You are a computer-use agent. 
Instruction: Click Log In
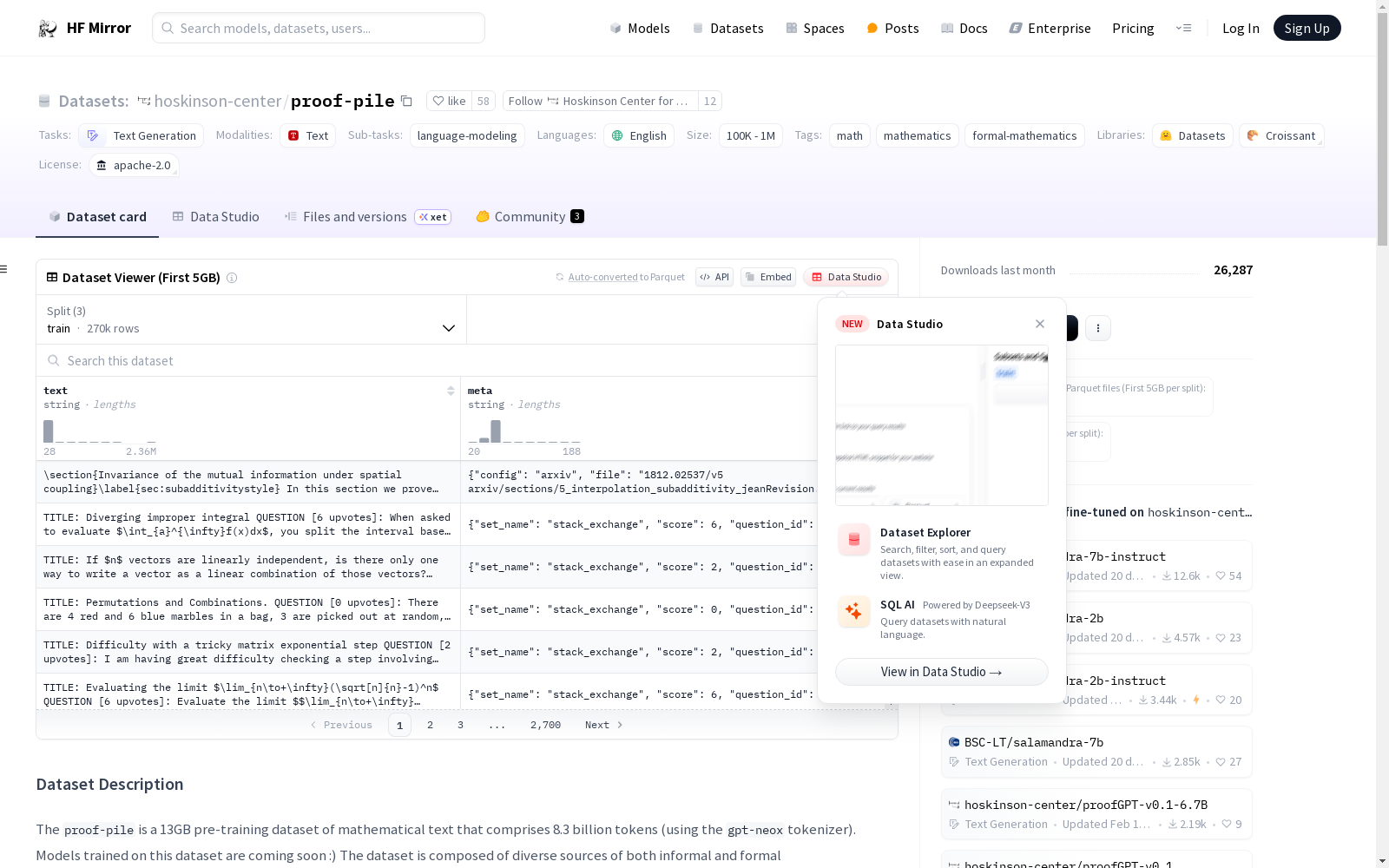click(1241, 28)
